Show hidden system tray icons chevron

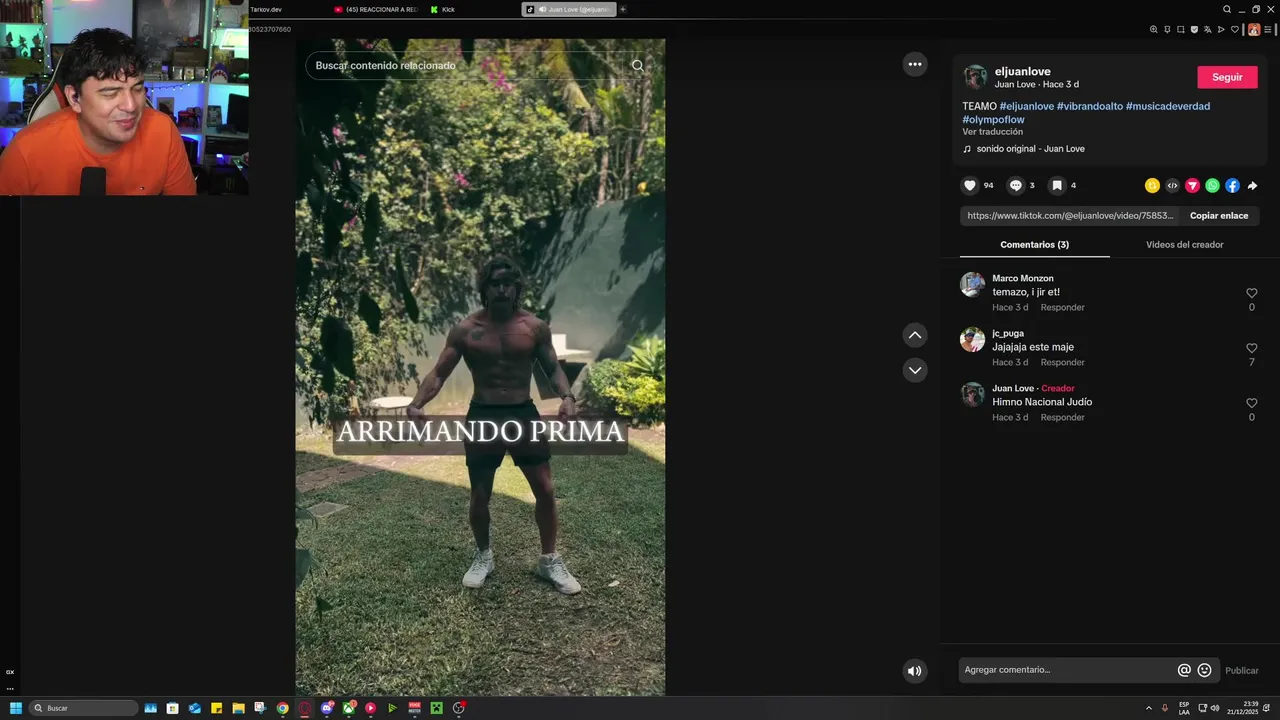[x=1148, y=708]
